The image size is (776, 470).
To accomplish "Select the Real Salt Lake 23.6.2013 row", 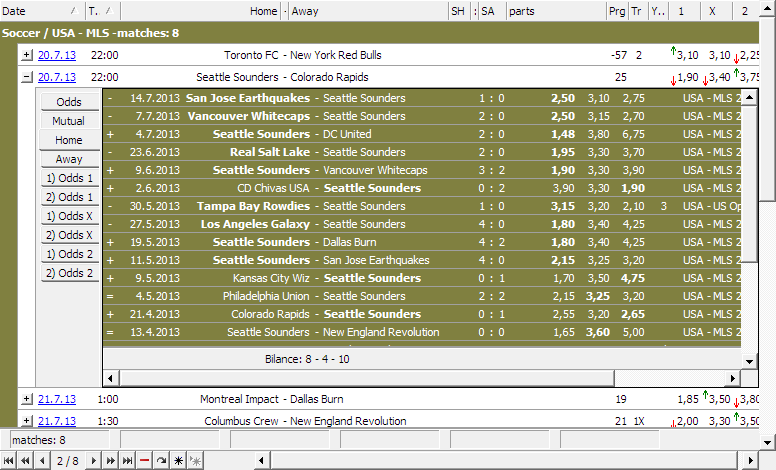I will click(422, 152).
